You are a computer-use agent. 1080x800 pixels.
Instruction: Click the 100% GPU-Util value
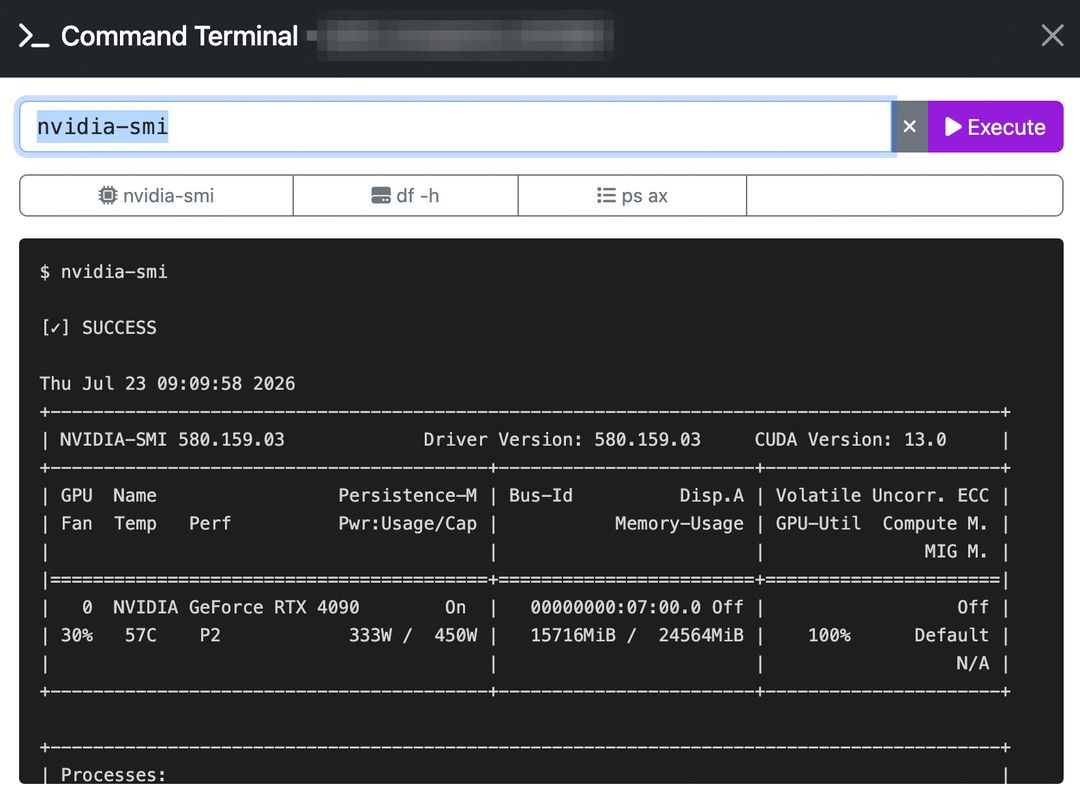(x=829, y=635)
